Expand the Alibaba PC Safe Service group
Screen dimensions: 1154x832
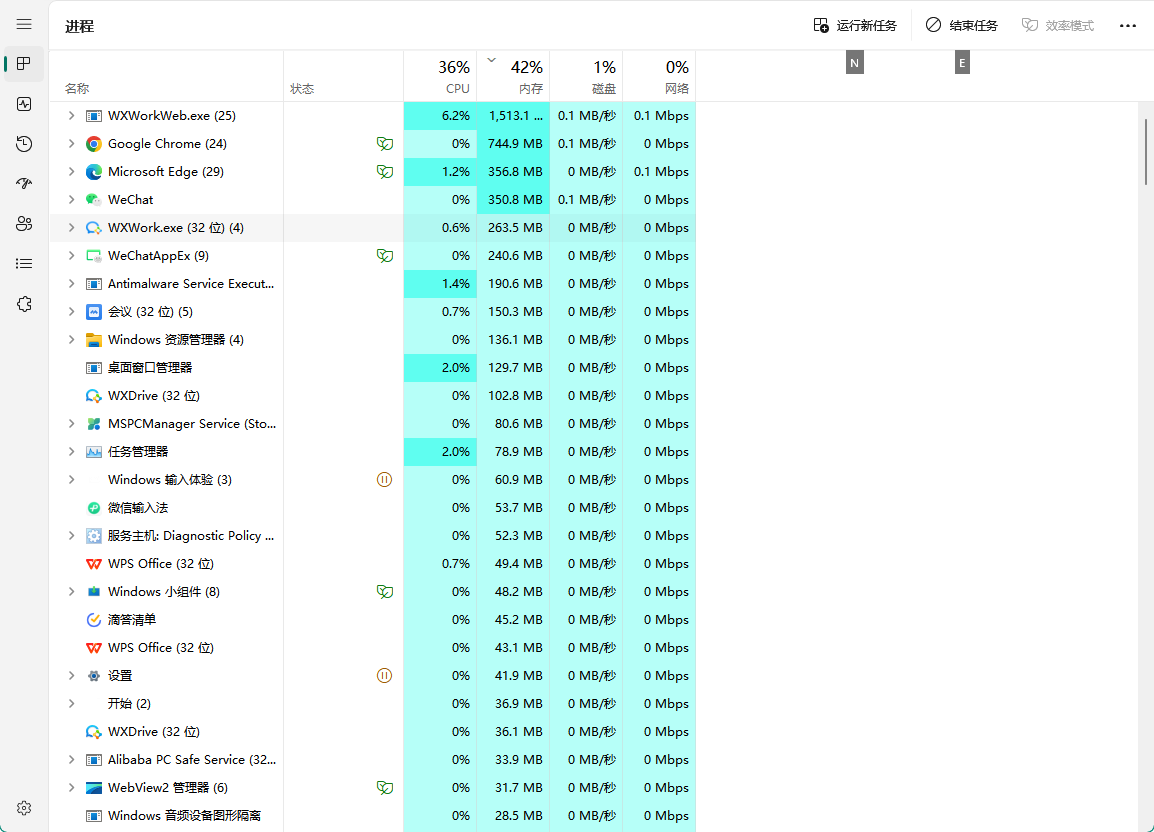71,759
